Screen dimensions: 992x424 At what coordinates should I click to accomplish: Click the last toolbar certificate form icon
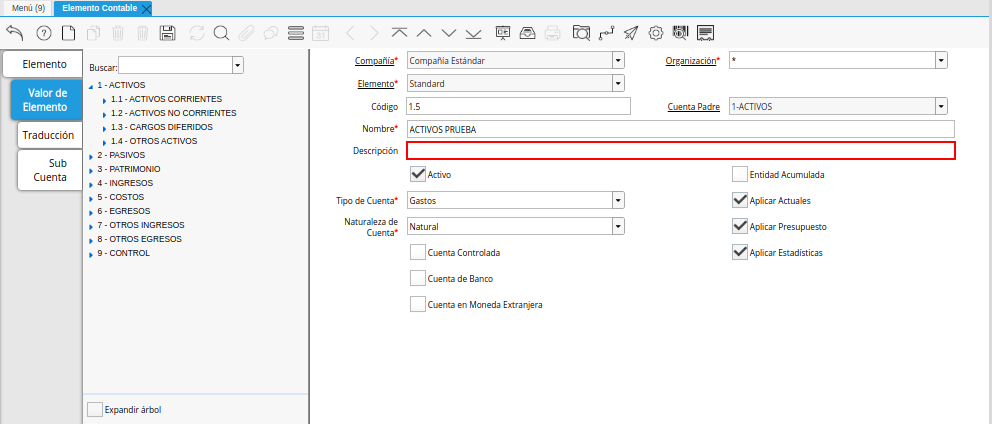pos(706,33)
